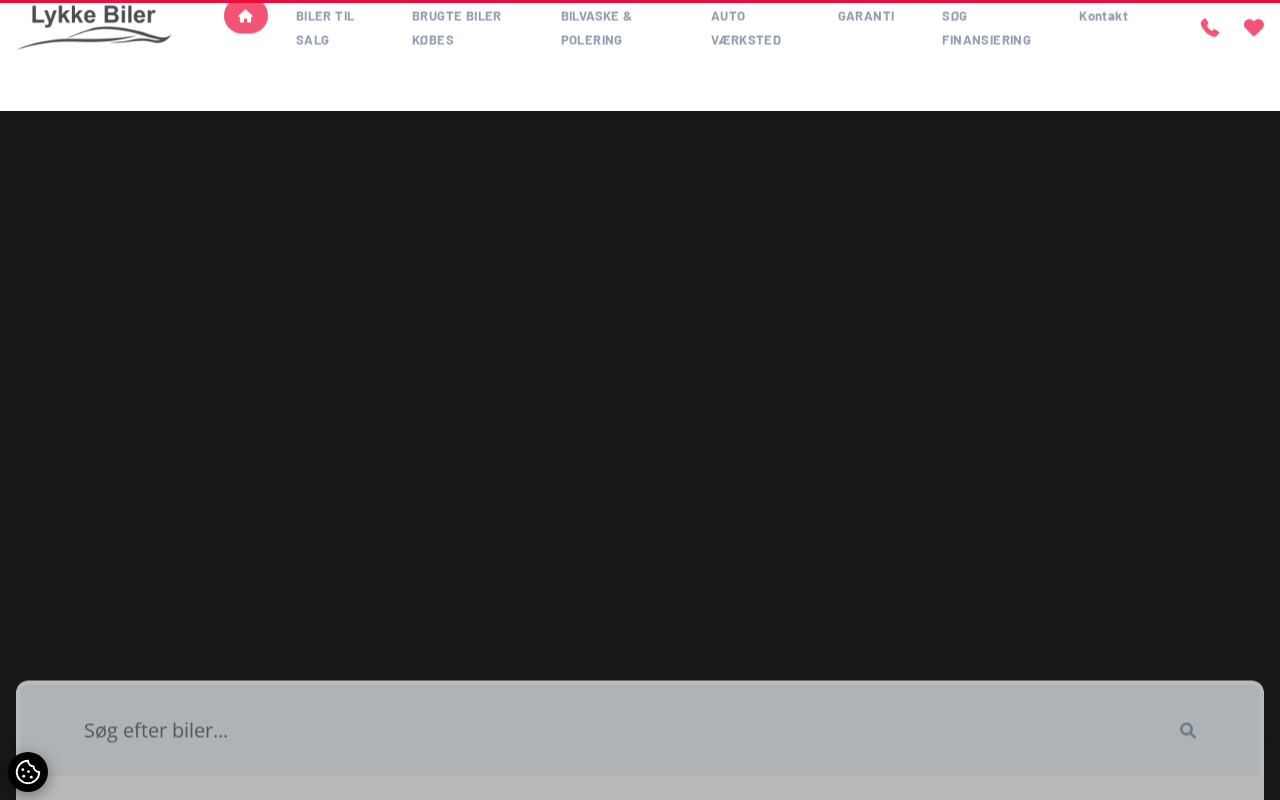This screenshot has width=1280, height=800.
Task: Open Biler til salg menu
Action: (326, 28)
